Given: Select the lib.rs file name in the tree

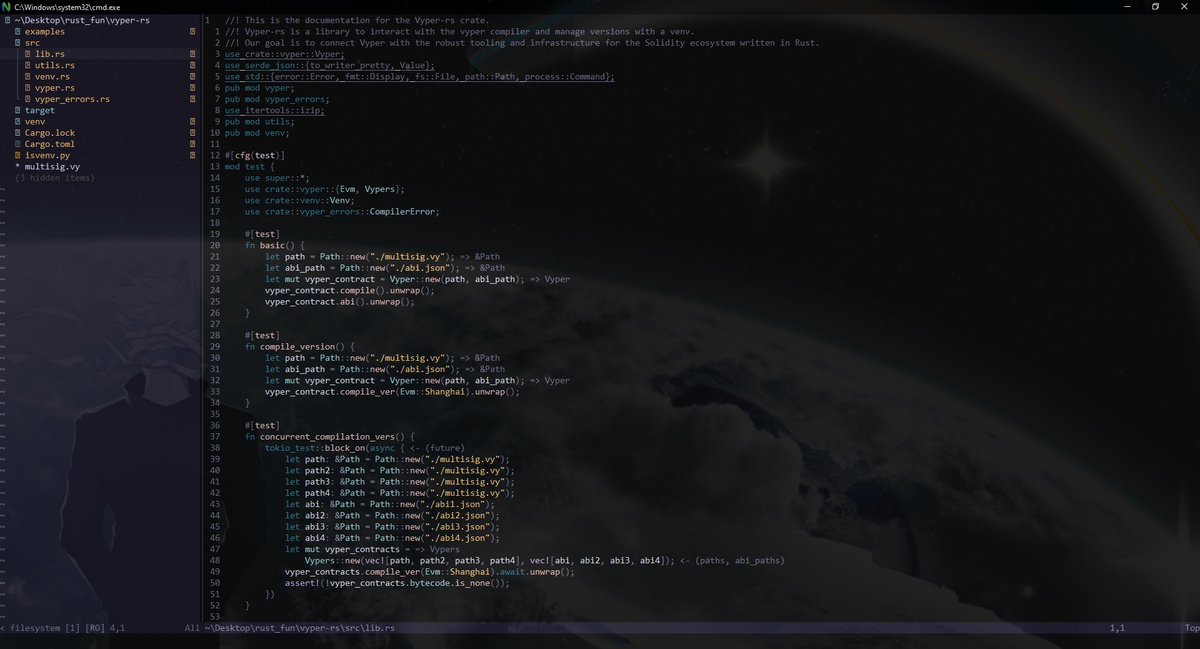Looking at the screenshot, I should (50, 54).
